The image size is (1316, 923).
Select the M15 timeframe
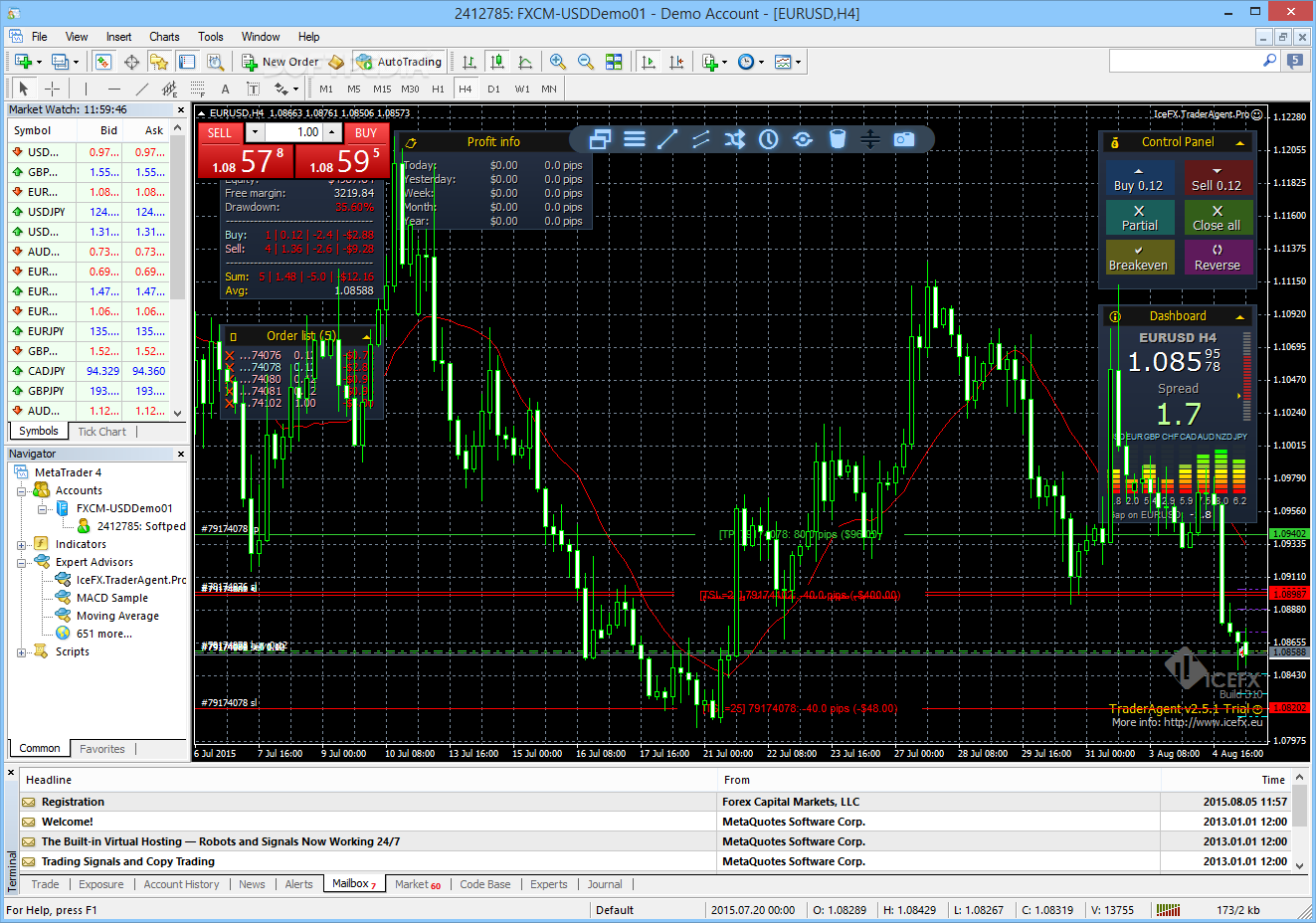[382, 89]
